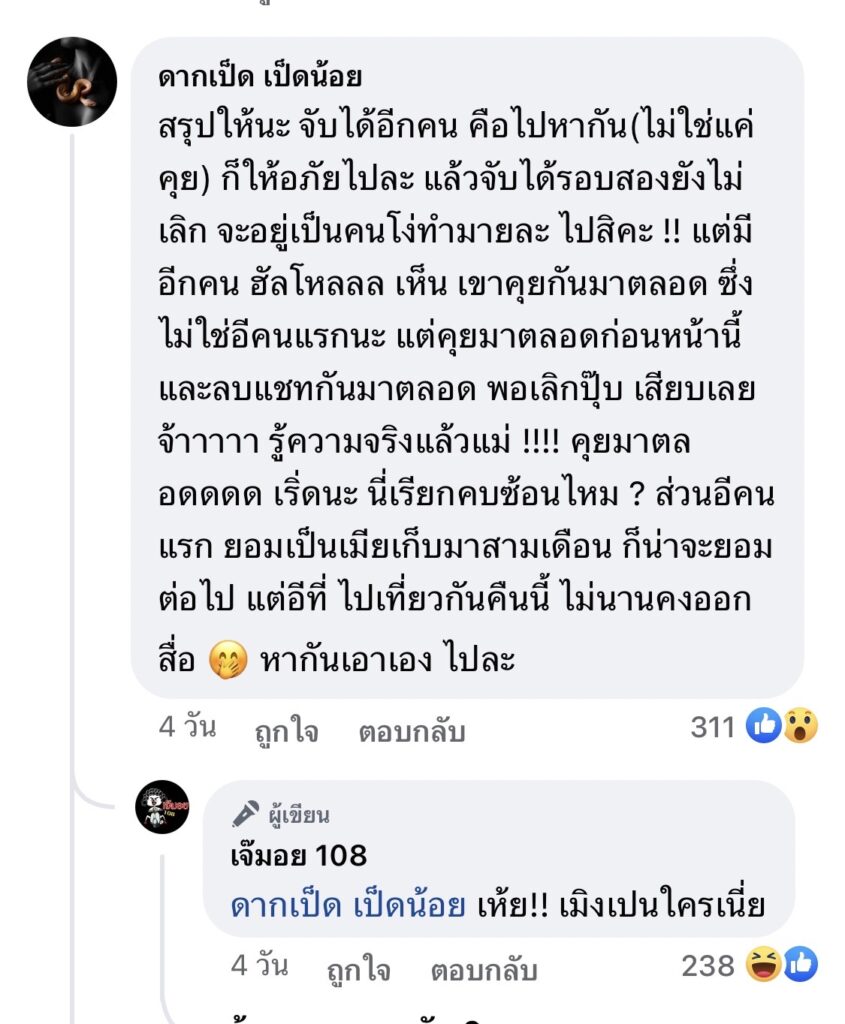Viewport: 845px width, 1024px height.
Task: Click the wow reaction emoji beside 311
Action: [x=799, y=727]
